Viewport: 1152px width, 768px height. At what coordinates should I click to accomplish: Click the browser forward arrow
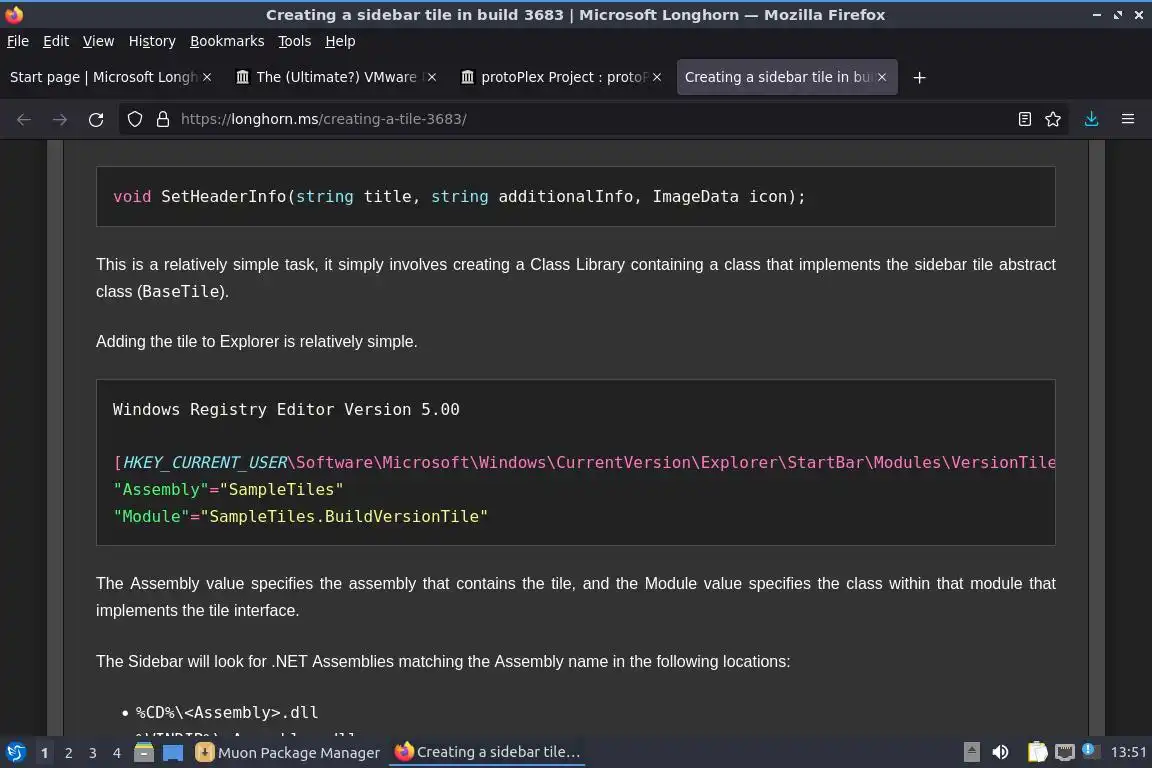point(60,119)
